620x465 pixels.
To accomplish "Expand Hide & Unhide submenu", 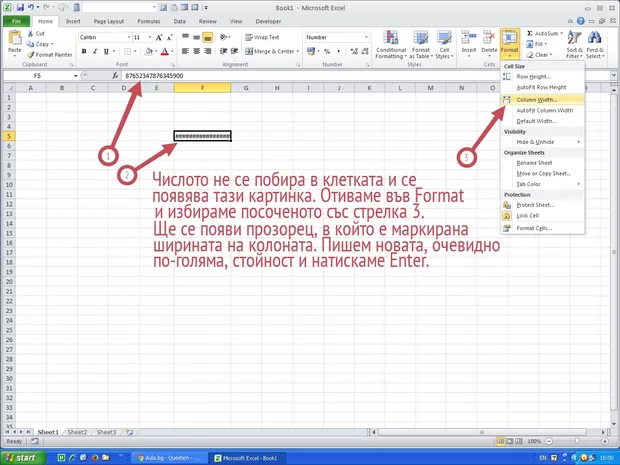I will 542,142.
